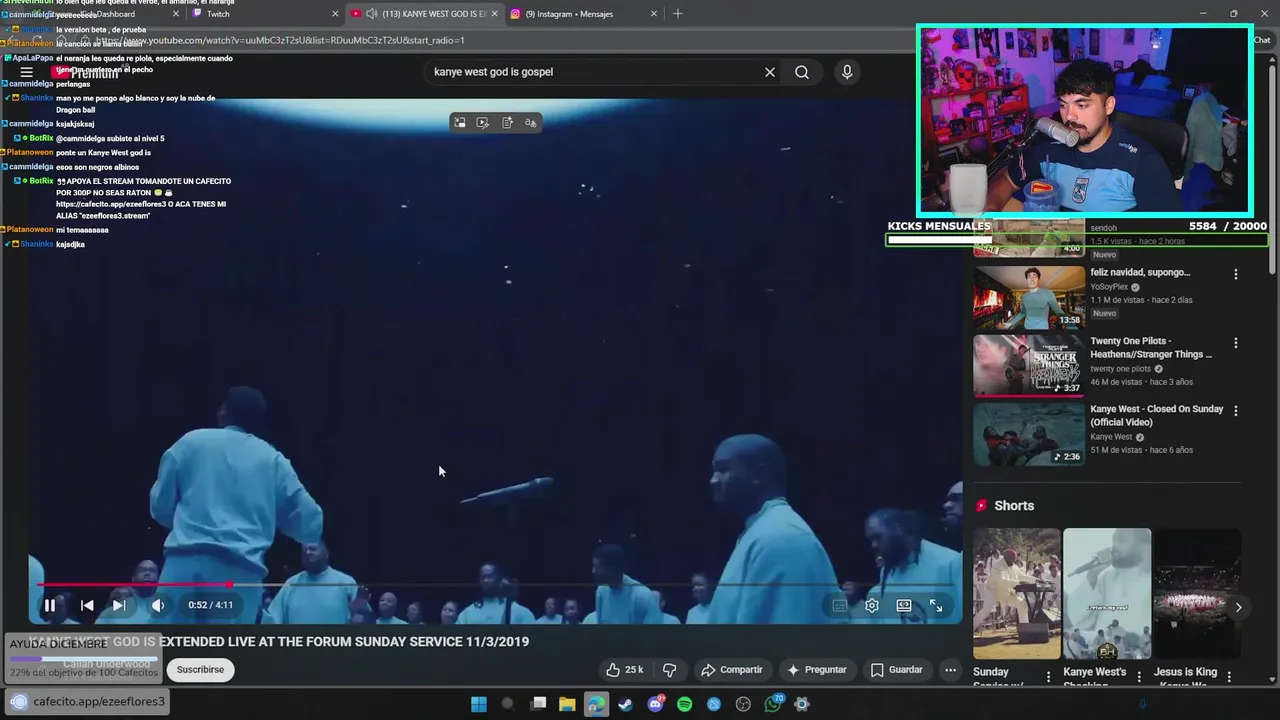Open 'feliz navidad, supongo...' video thumbnail
The image size is (1280, 720).
coord(1029,297)
